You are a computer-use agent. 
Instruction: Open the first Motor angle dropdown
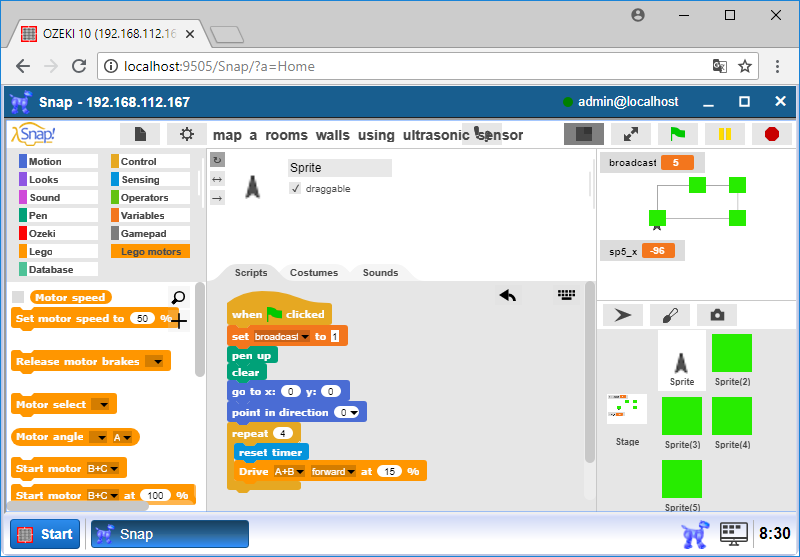(98, 437)
